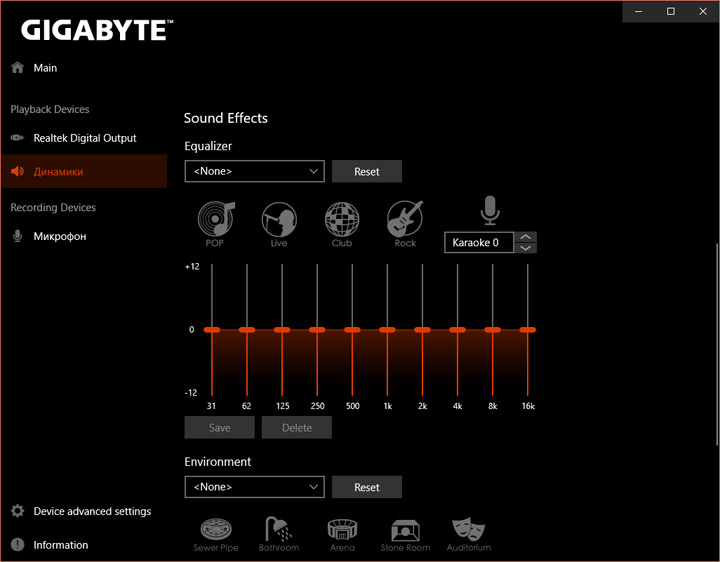Reset the Environment settings
The image size is (720, 562).
[x=367, y=487]
